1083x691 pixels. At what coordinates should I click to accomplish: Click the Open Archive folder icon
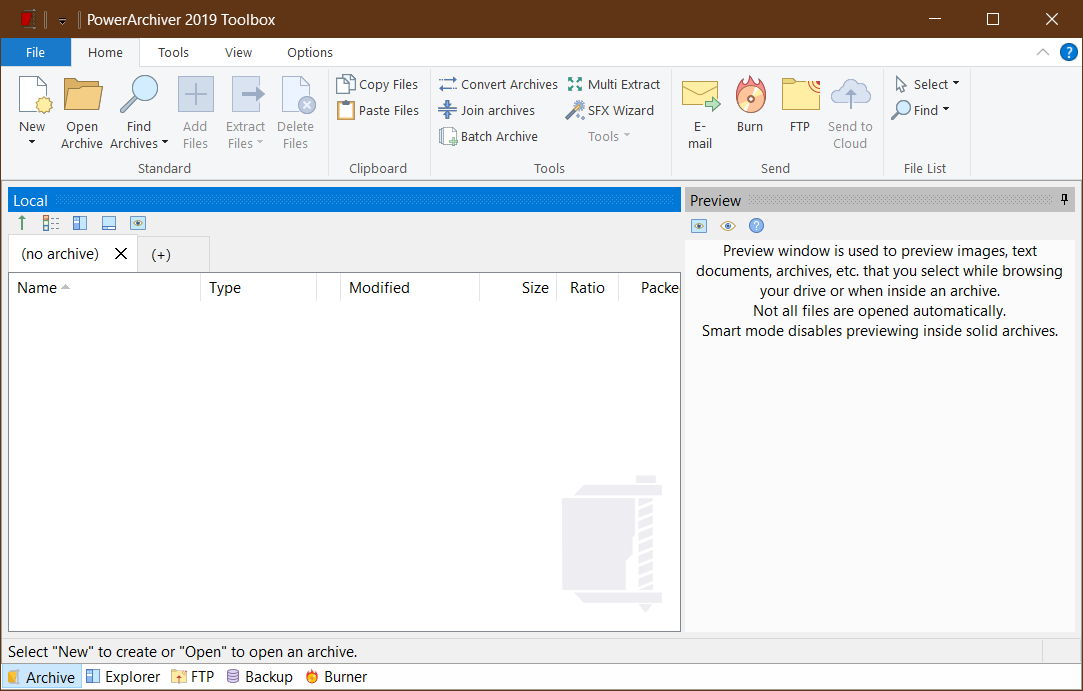[82, 95]
